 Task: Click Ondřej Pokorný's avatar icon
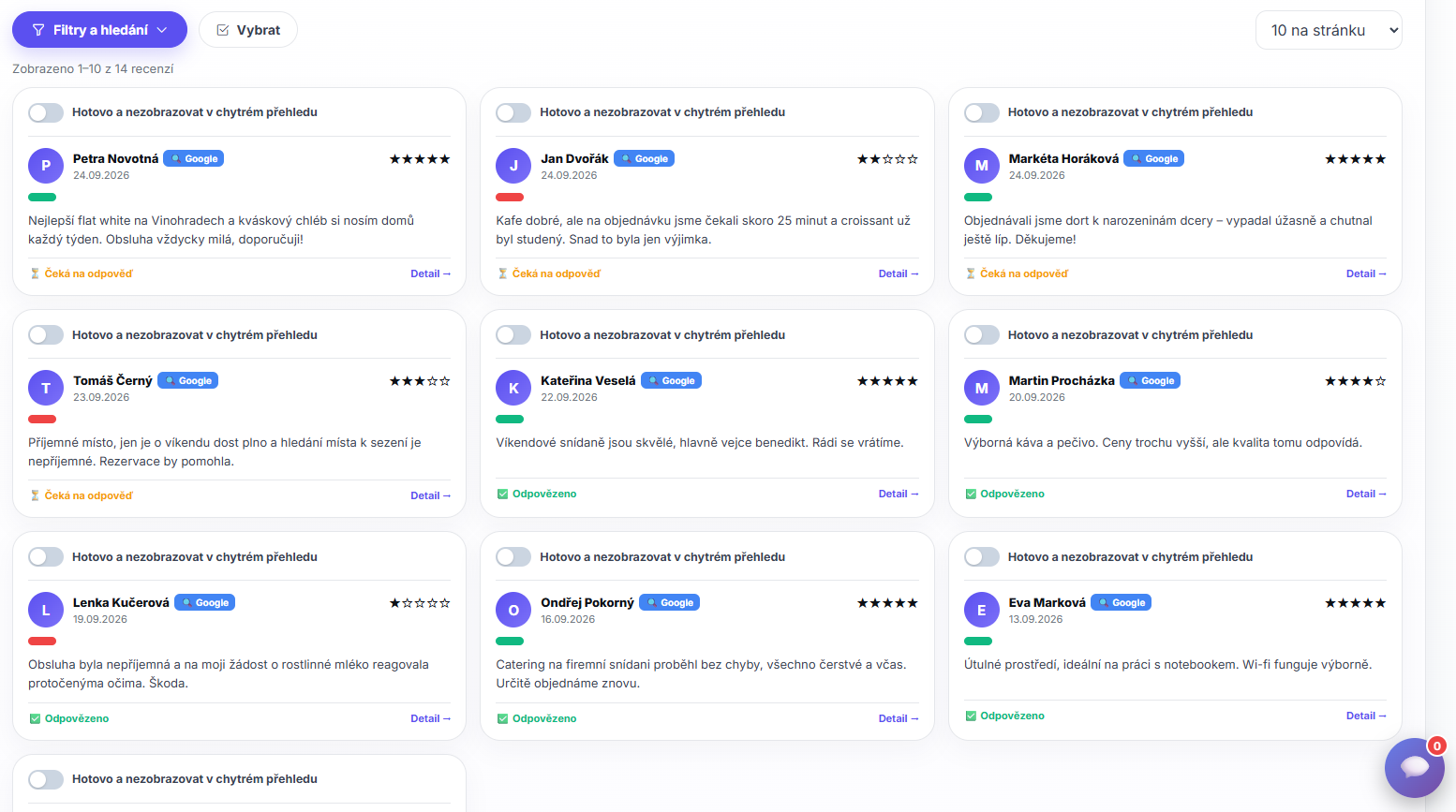click(x=513, y=610)
